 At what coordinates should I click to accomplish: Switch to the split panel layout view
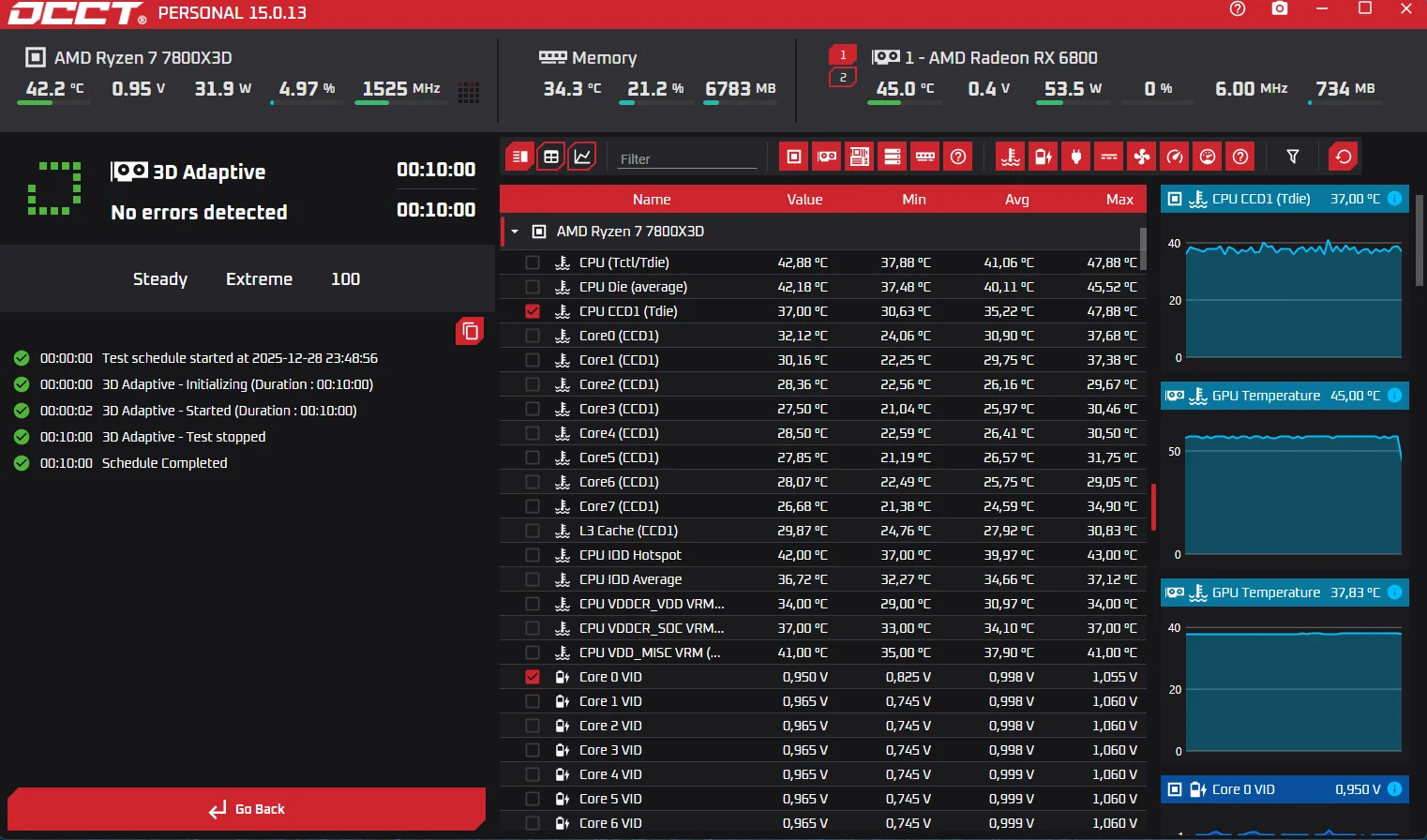click(x=519, y=157)
